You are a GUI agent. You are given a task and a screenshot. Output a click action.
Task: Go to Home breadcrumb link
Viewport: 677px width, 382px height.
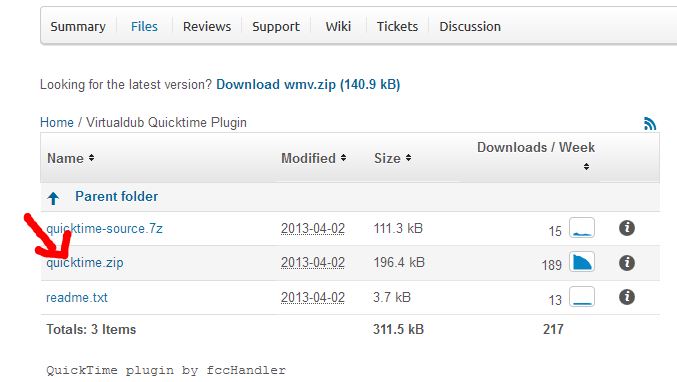click(57, 123)
